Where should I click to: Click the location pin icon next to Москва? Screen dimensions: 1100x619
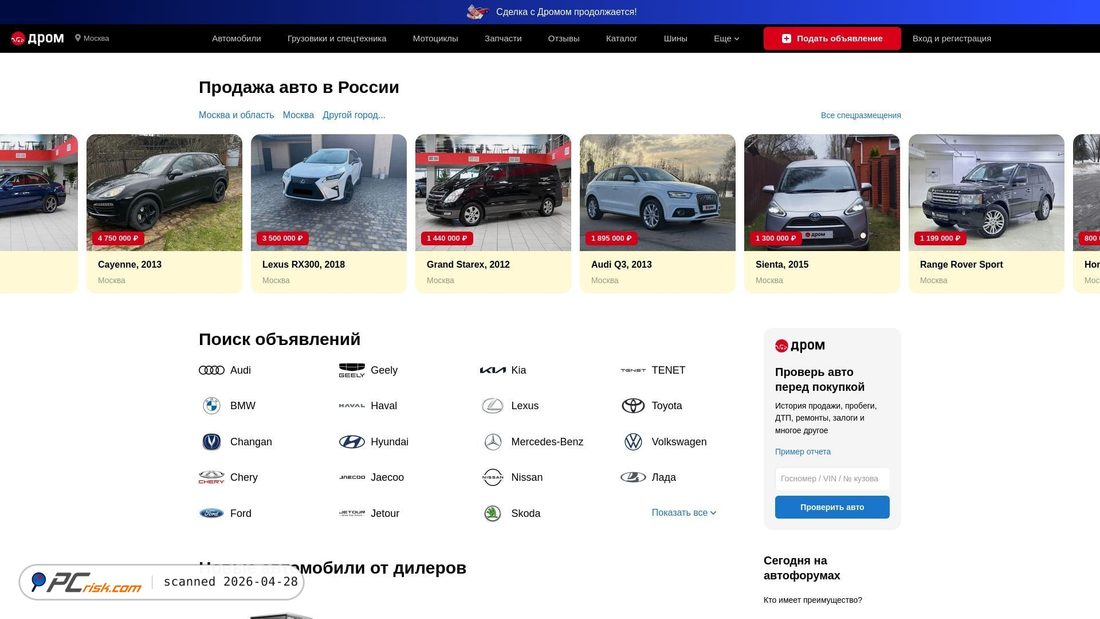click(x=78, y=38)
